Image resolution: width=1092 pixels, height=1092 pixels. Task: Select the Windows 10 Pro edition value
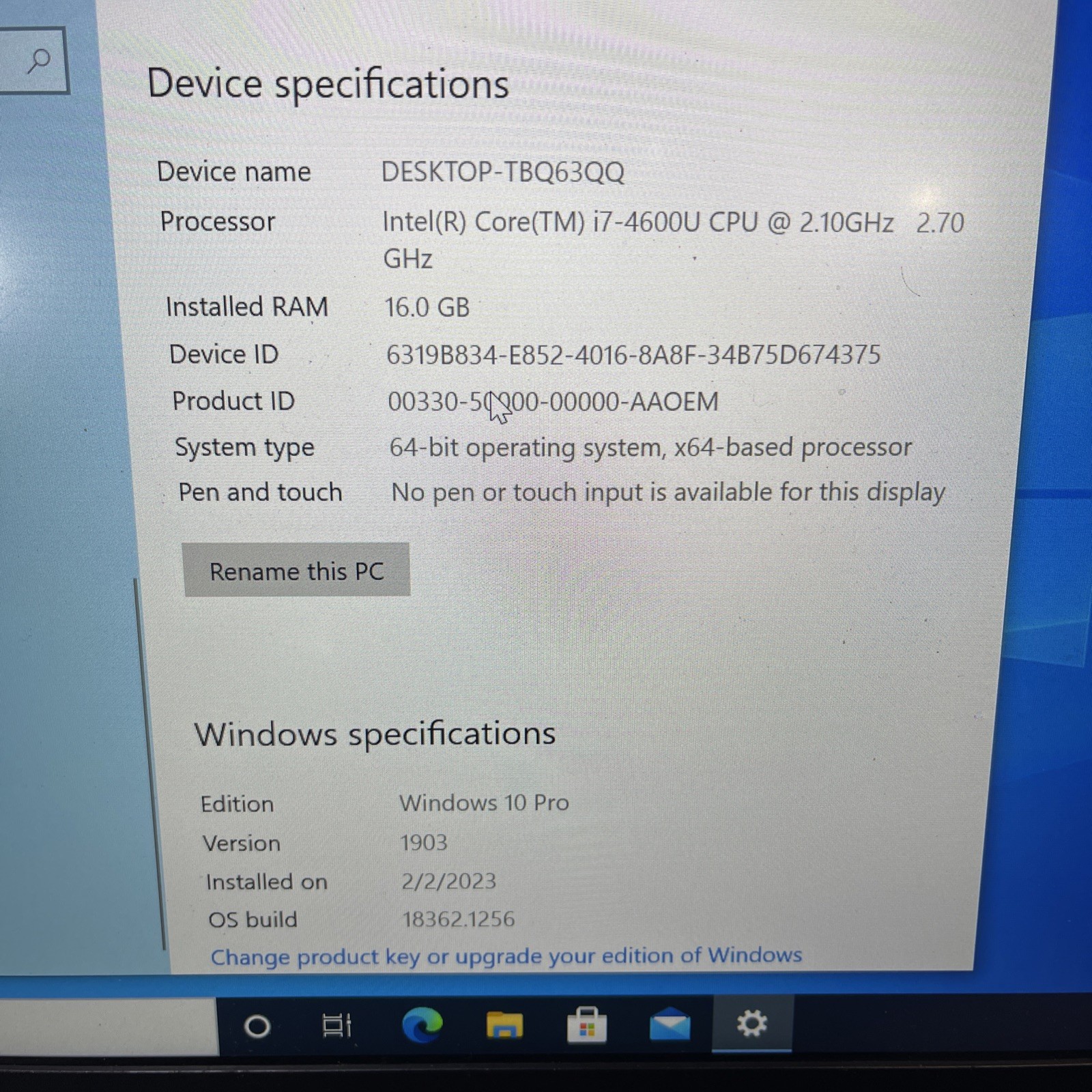tap(485, 803)
